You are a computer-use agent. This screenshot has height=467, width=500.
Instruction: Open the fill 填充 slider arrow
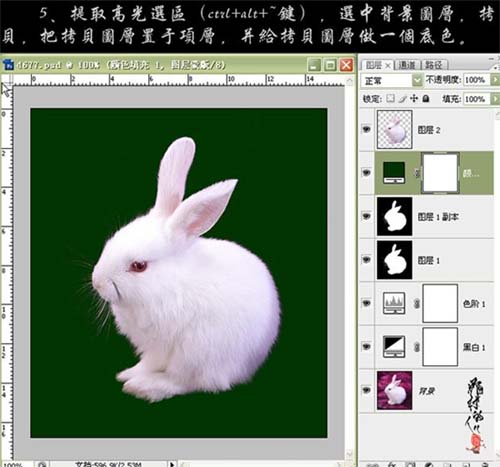pos(495,99)
